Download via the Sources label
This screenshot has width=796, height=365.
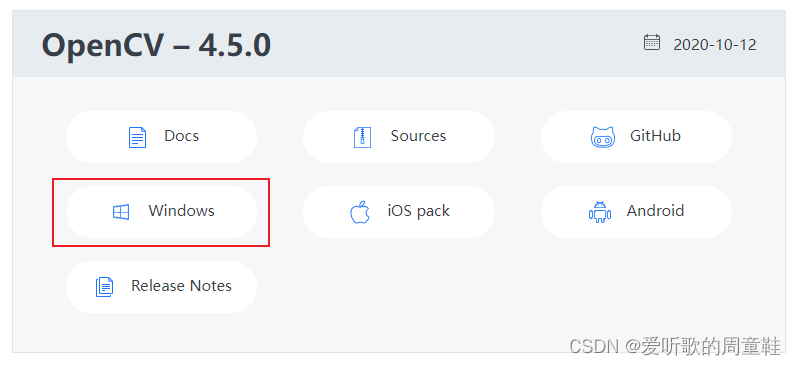418,136
